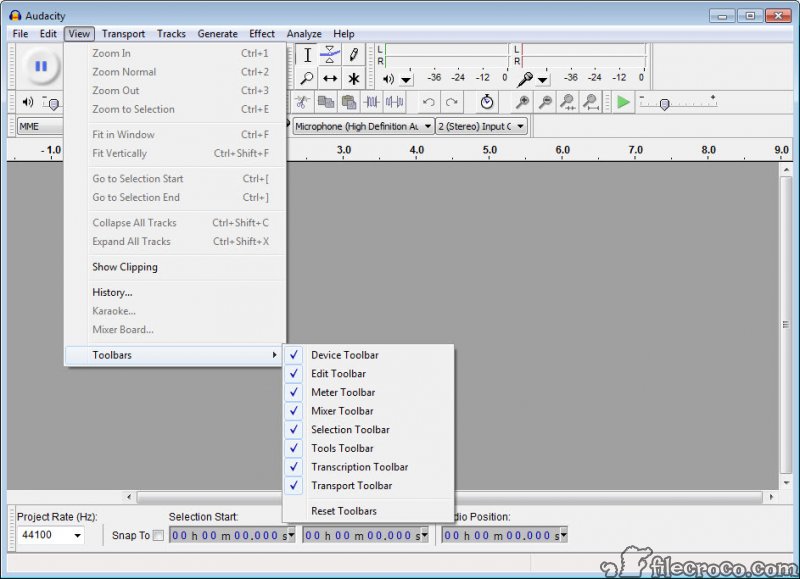Open the MME audio host dropdown

(x=40, y=126)
